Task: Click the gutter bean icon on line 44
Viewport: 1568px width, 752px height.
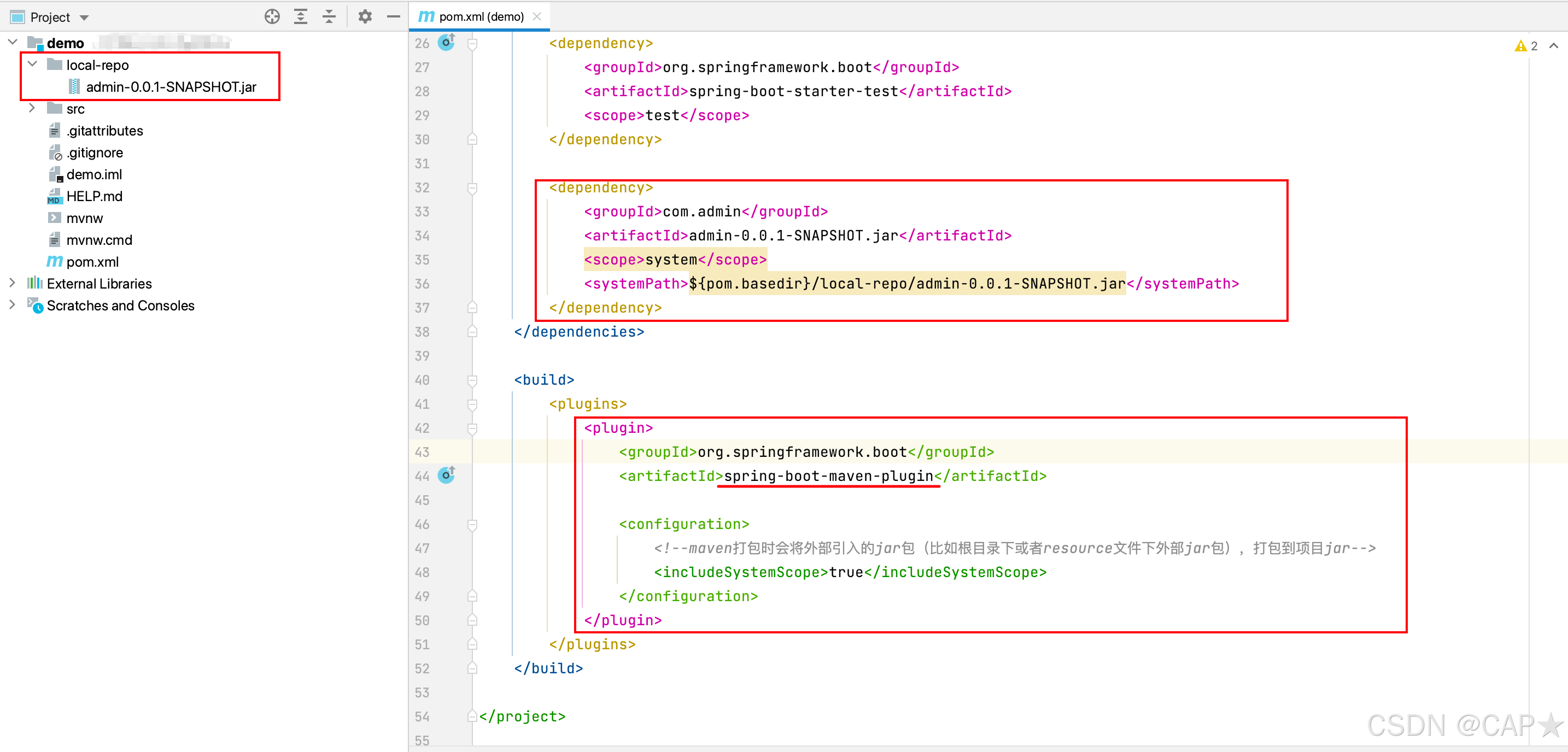Action: [x=446, y=475]
